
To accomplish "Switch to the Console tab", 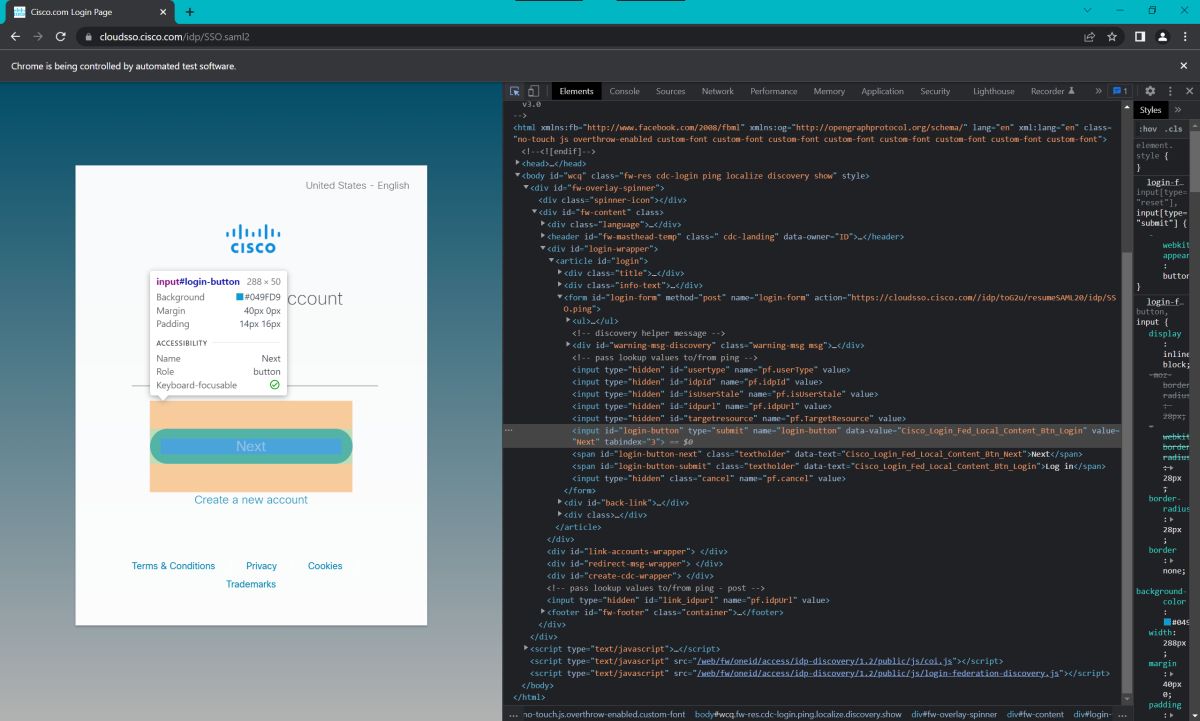I will coord(624,91).
